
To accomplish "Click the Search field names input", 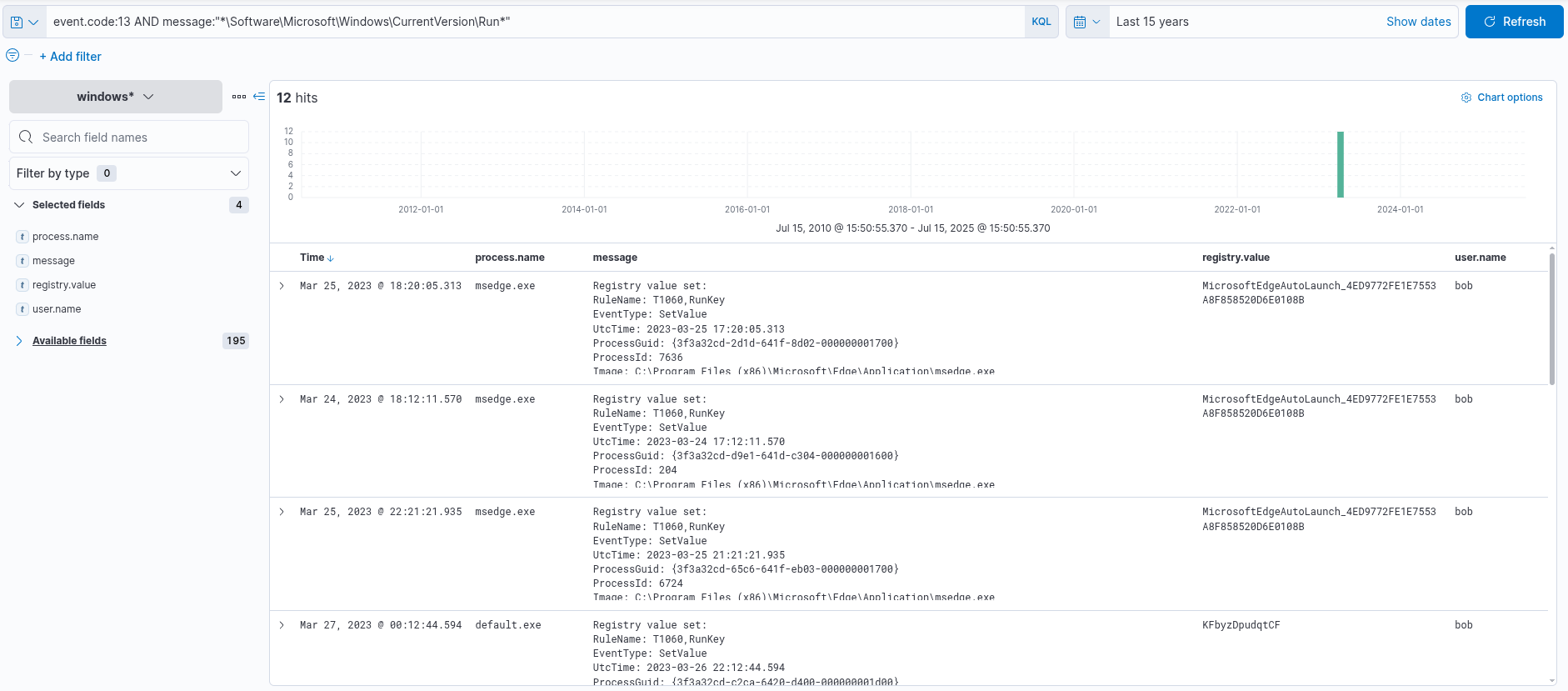I will (x=137, y=138).
